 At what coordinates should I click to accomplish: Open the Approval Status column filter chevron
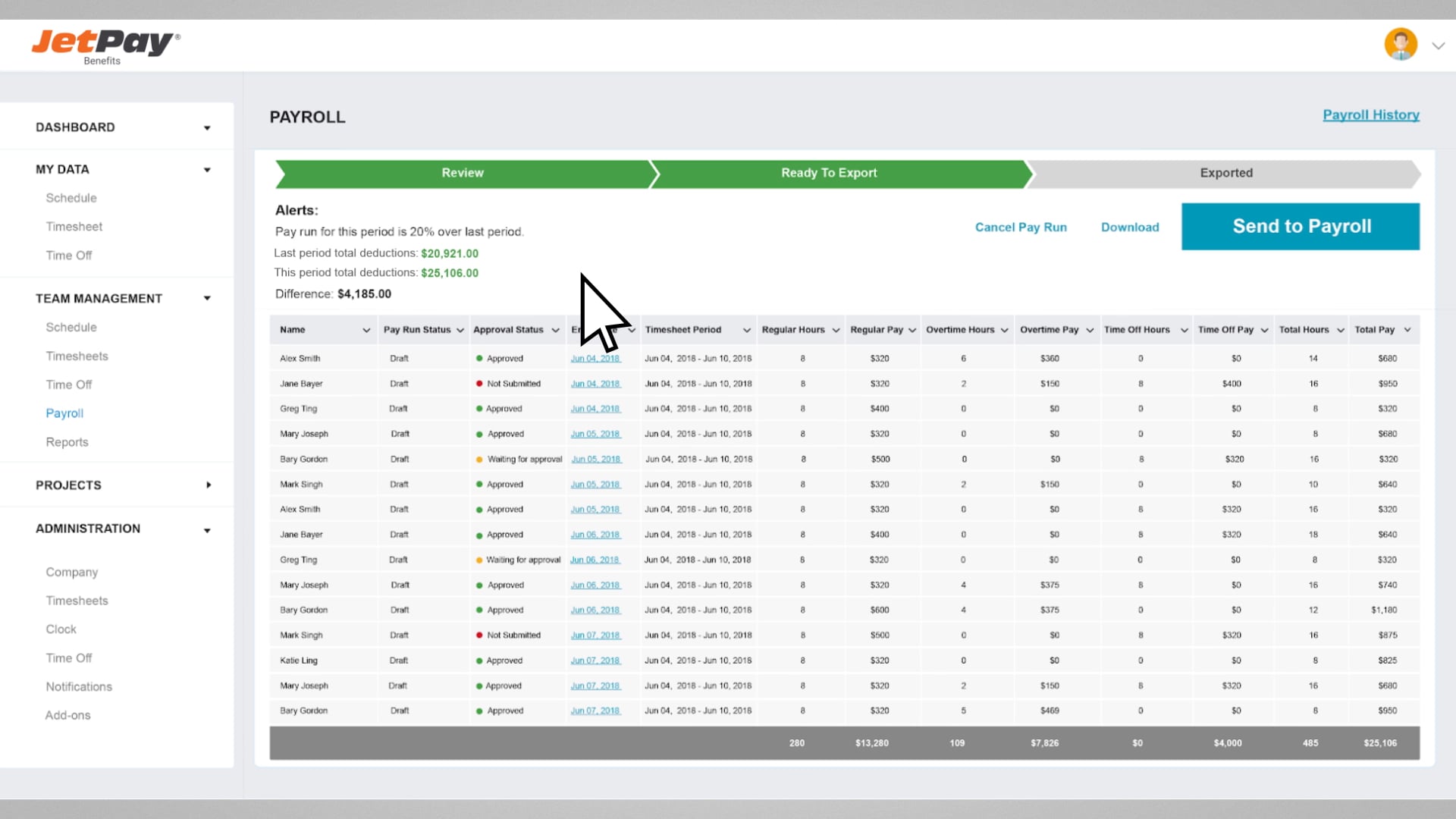pyautogui.click(x=555, y=331)
